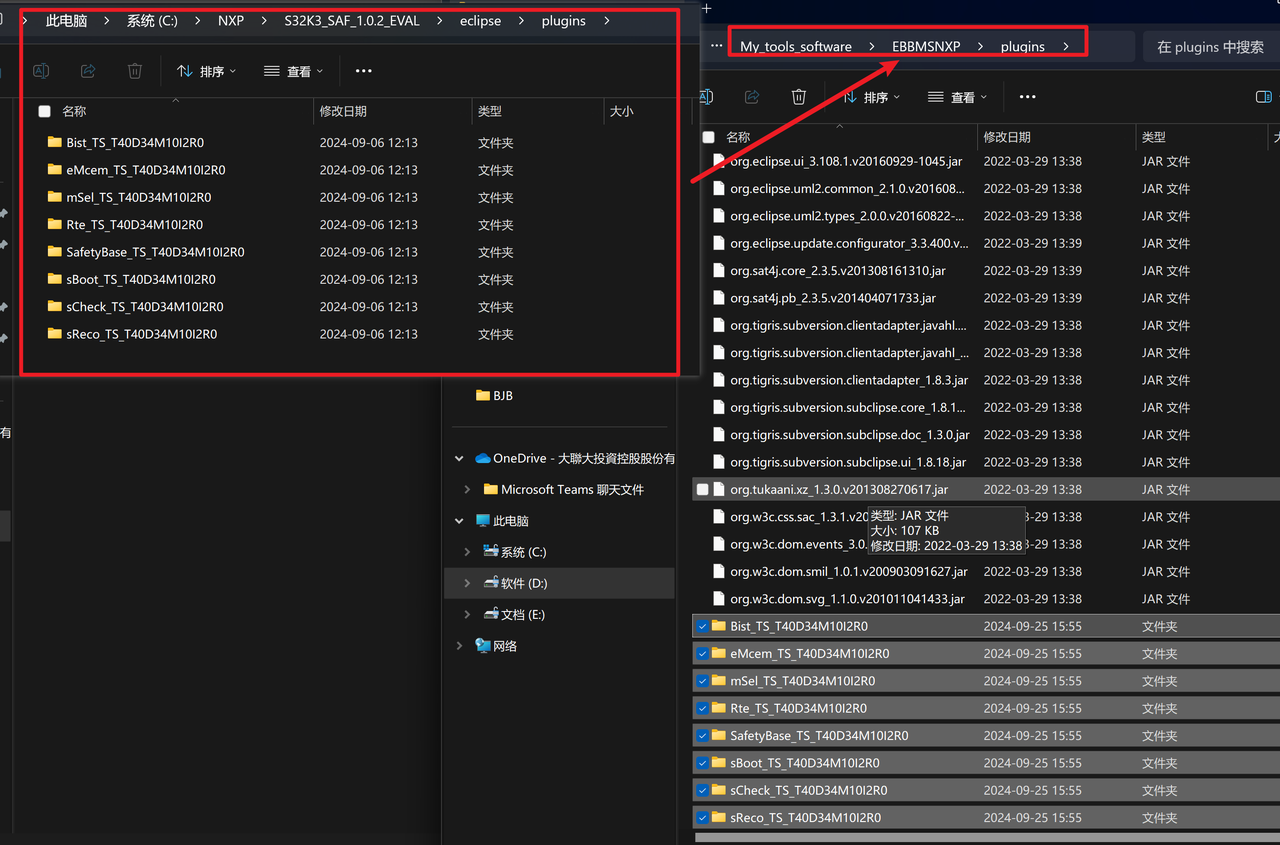This screenshot has width=1280, height=845.
Task: Select org.w3c.dom.smil_1.0.1.v200903091627.jar file
Action: click(849, 572)
